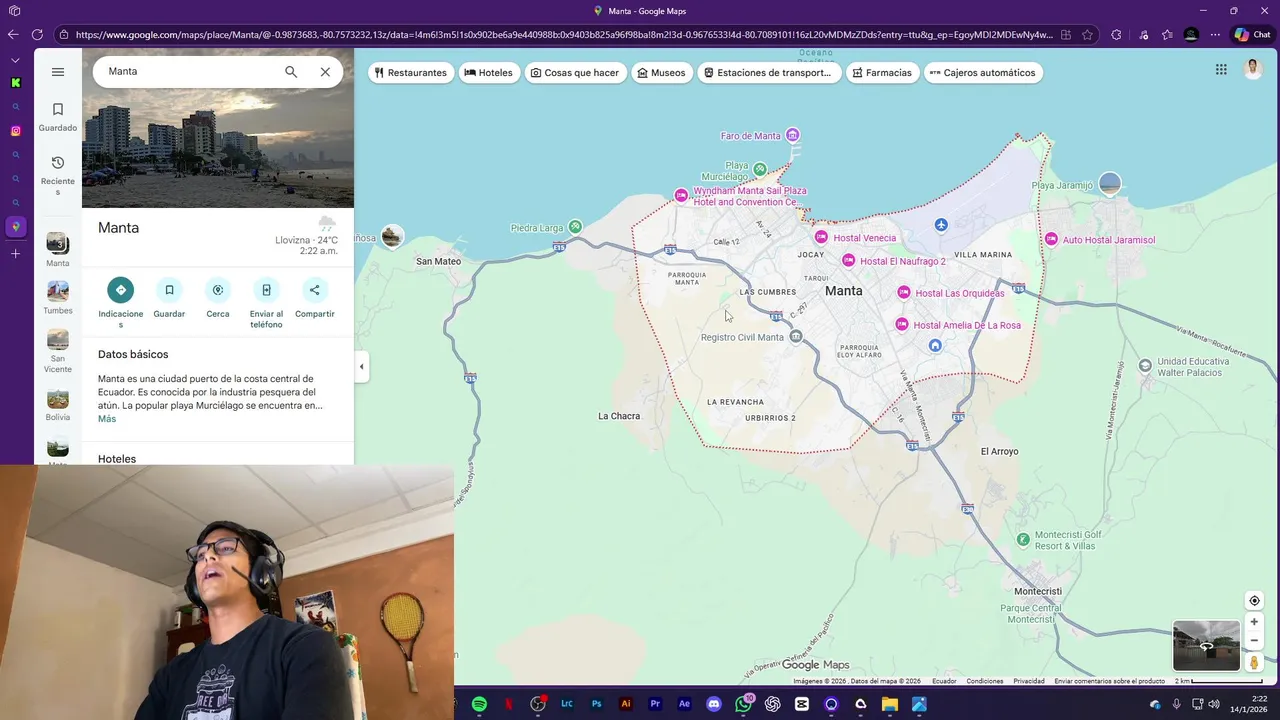Click the Manta search text field
The image size is (1280, 720).
click(x=190, y=72)
